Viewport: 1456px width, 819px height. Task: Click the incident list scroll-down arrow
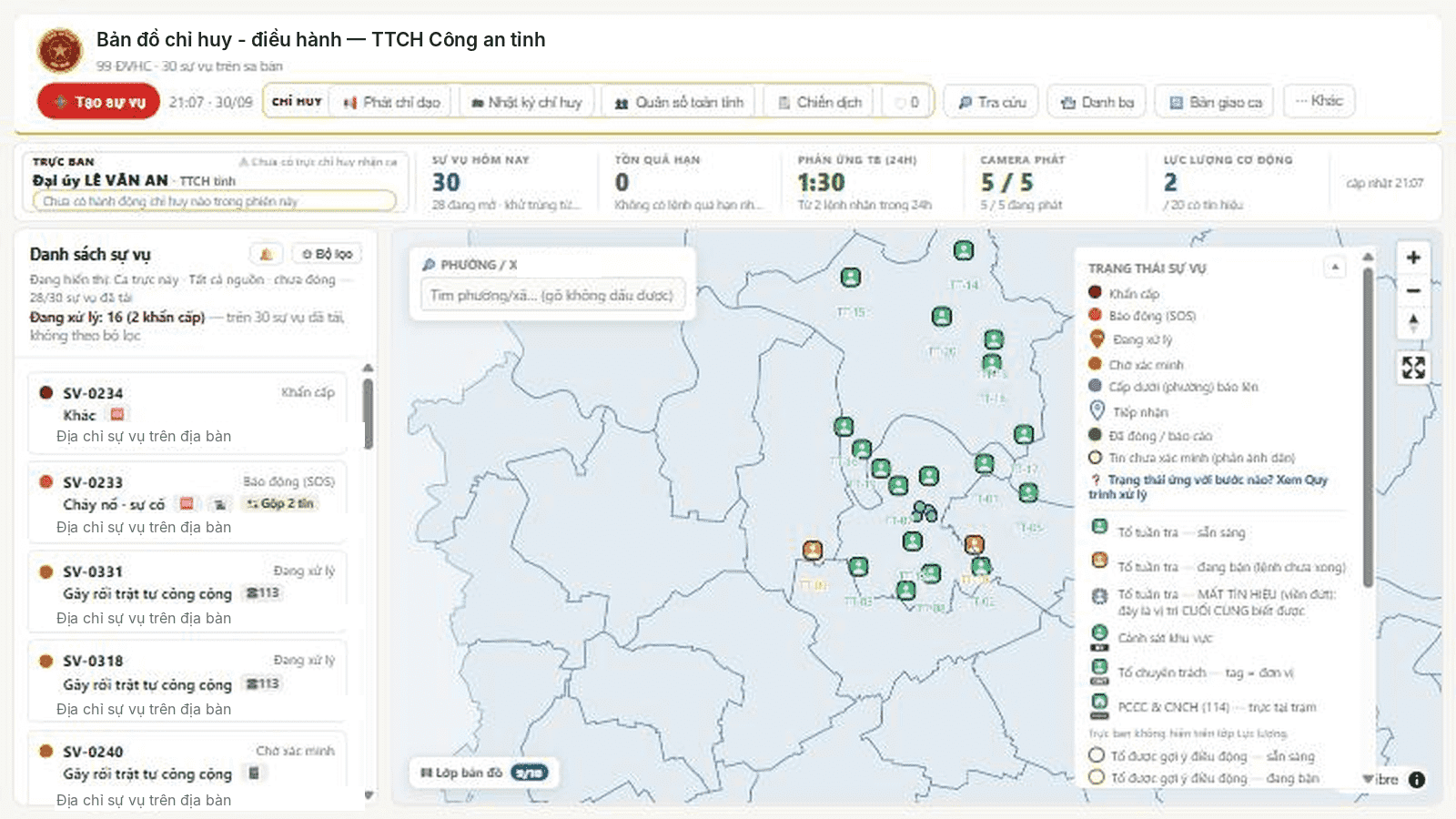coord(369,794)
